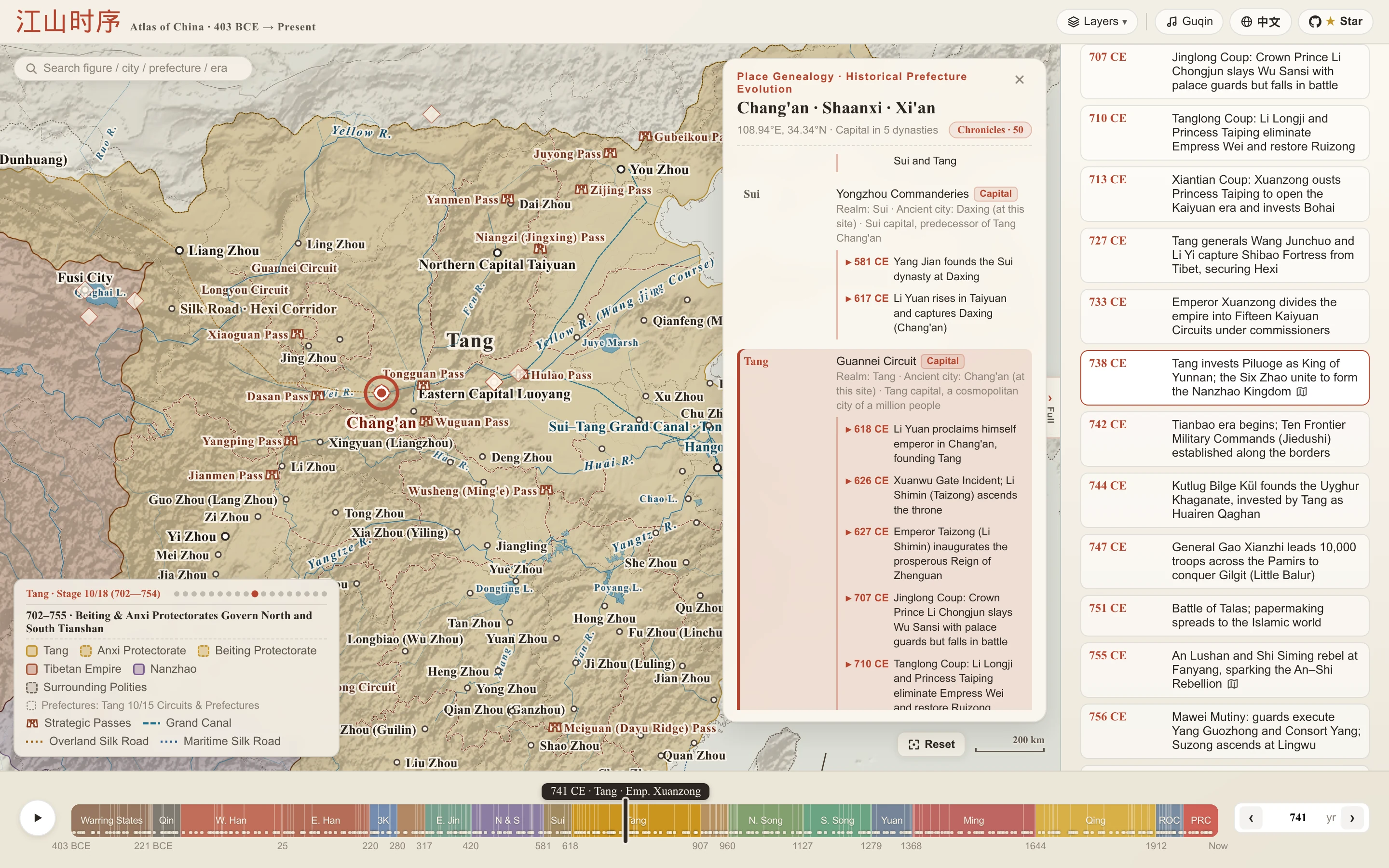Select the Chang'an capital marker on map
The height and width of the screenshot is (868, 1389).
pyautogui.click(x=381, y=393)
